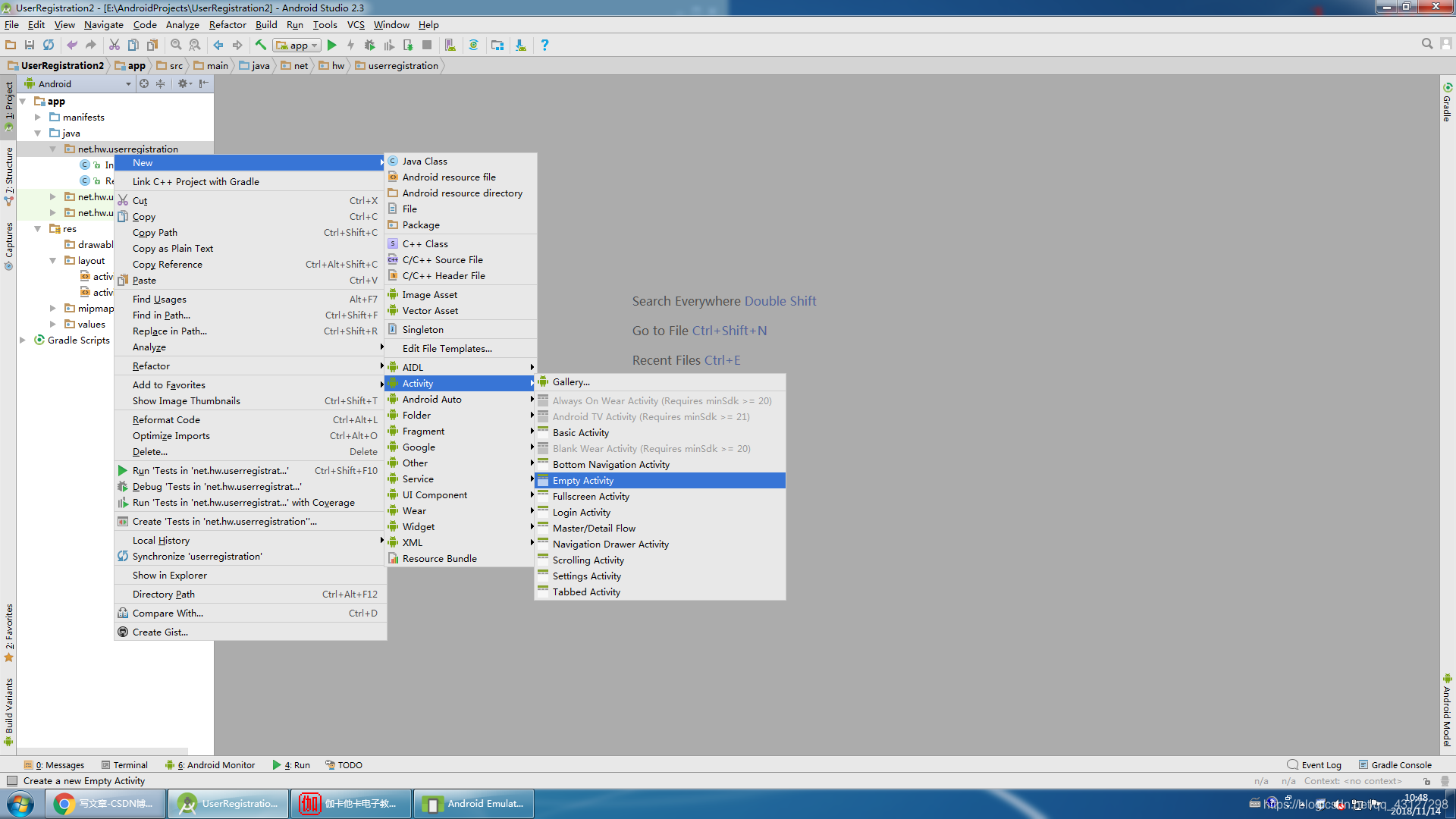Select Package from New submenu

click(461, 224)
